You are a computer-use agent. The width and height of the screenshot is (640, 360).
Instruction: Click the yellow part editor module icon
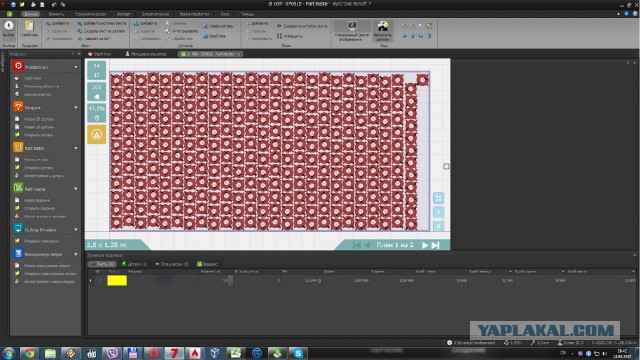(x=18, y=147)
